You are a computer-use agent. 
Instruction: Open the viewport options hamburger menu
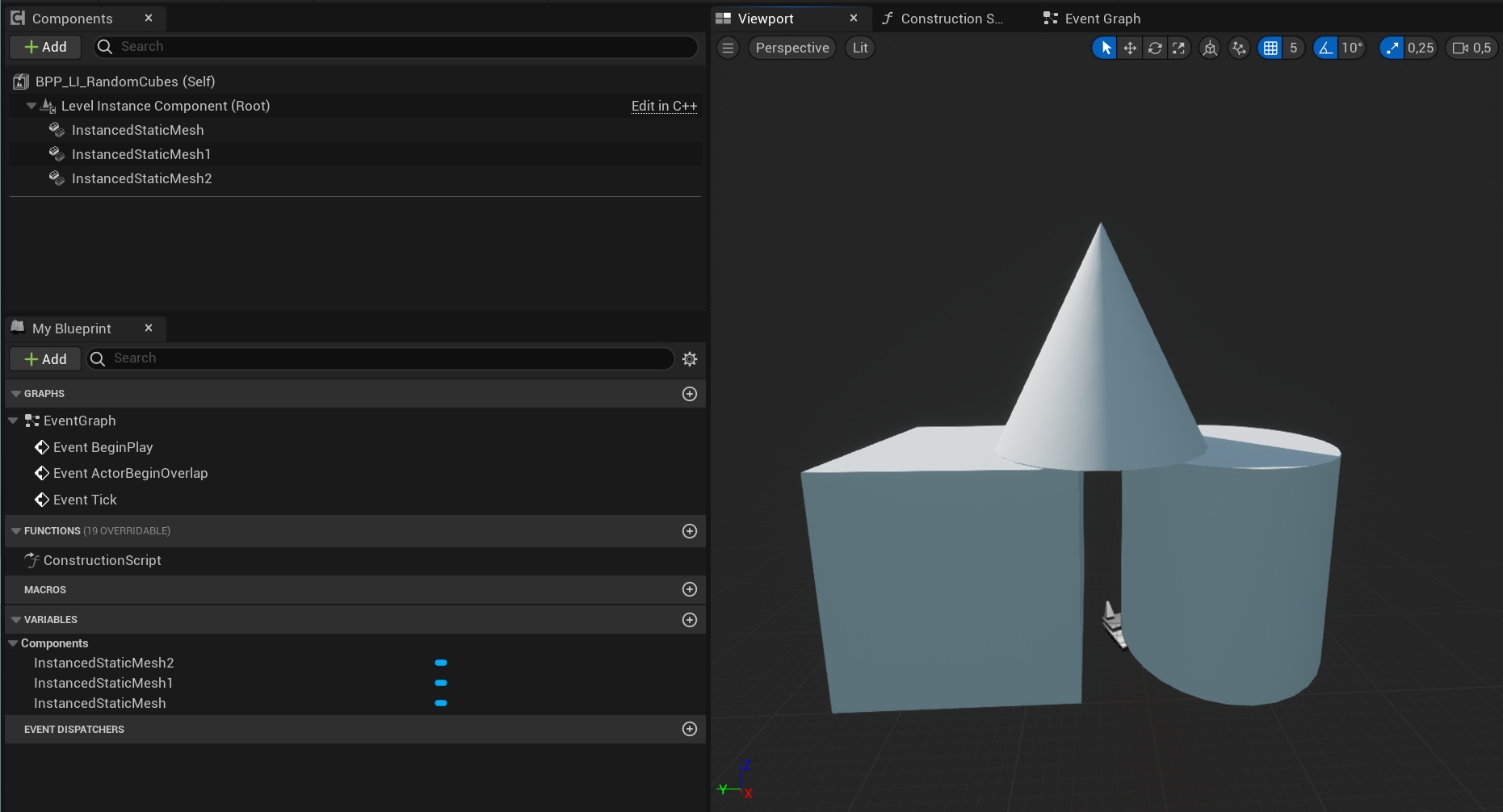[728, 48]
